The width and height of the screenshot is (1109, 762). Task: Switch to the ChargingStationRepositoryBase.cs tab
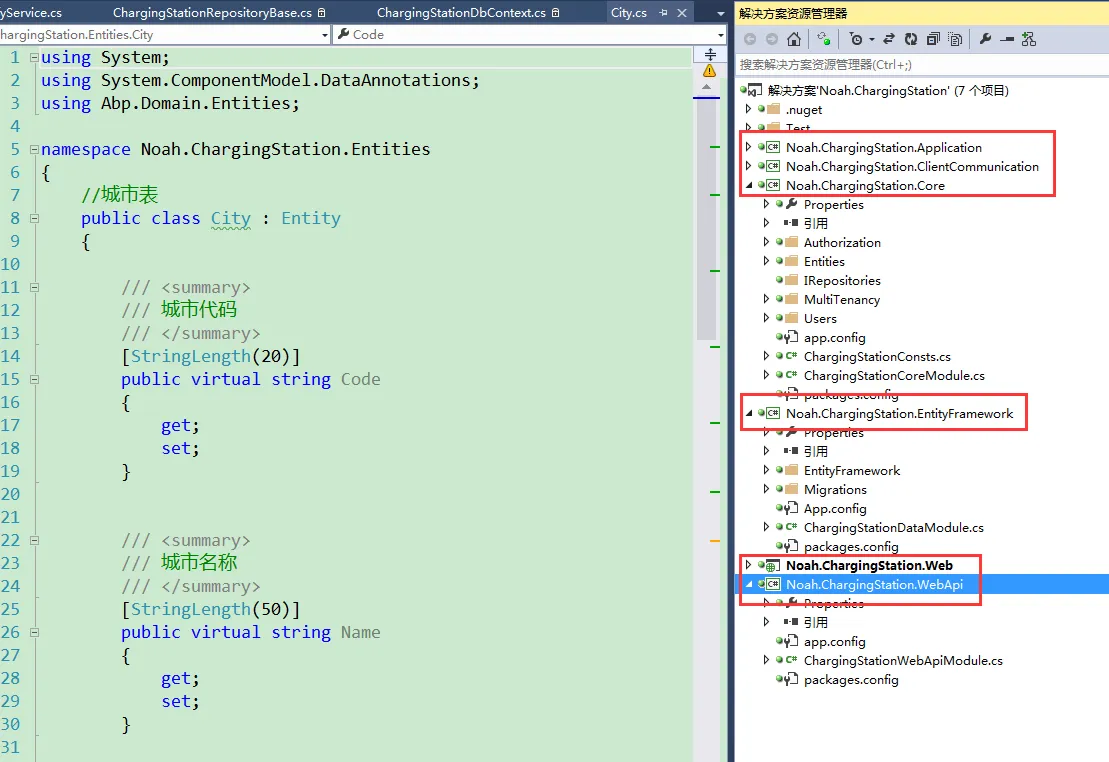(212, 13)
